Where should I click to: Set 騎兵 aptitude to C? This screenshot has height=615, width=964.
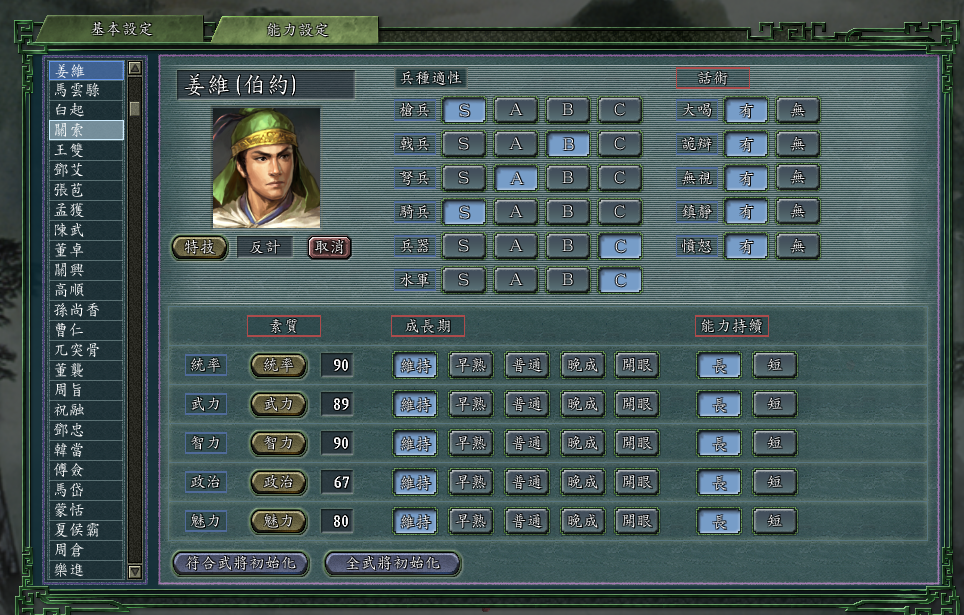pyautogui.click(x=620, y=212)
